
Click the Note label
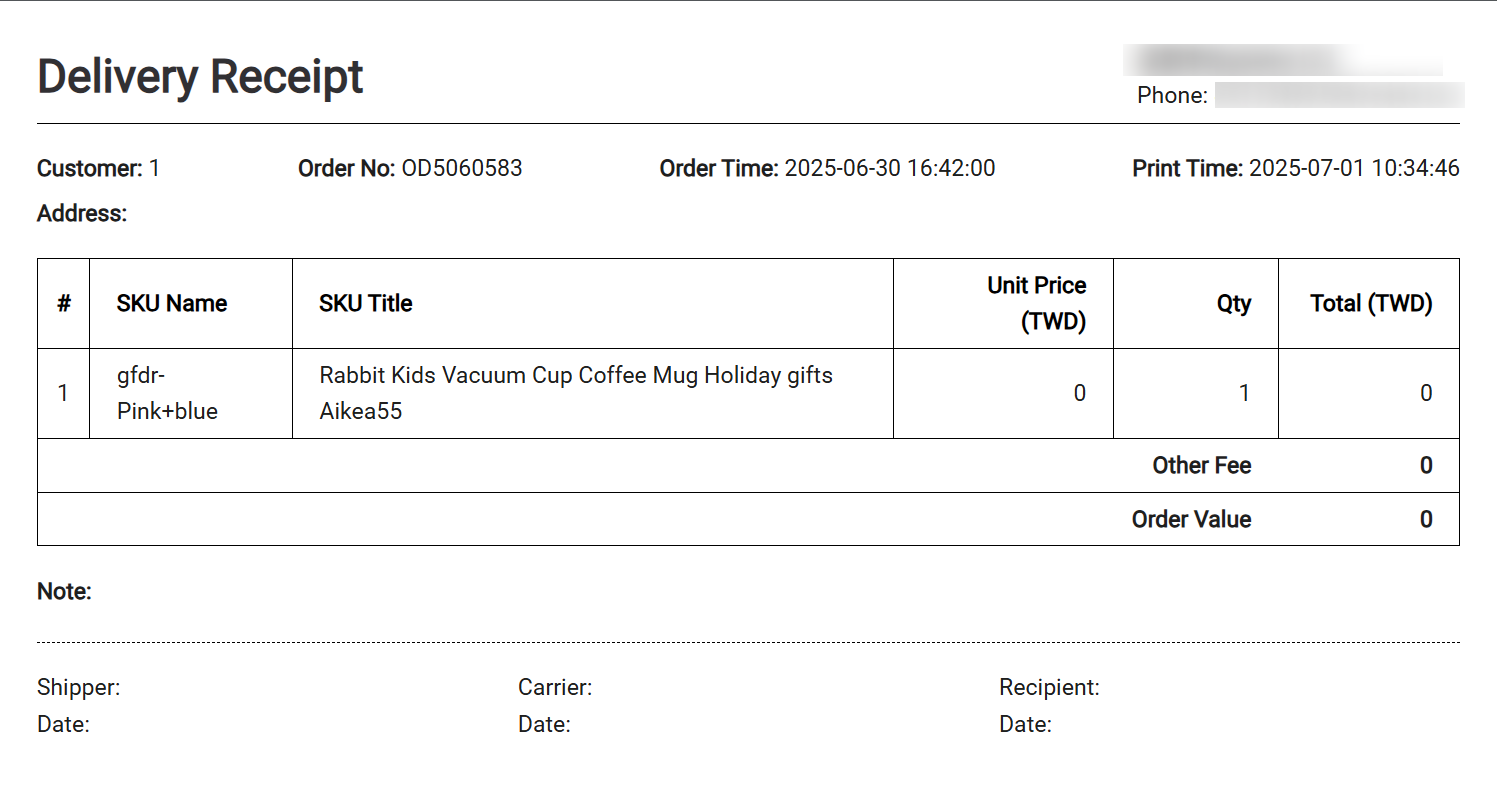(x=64, y=591)
